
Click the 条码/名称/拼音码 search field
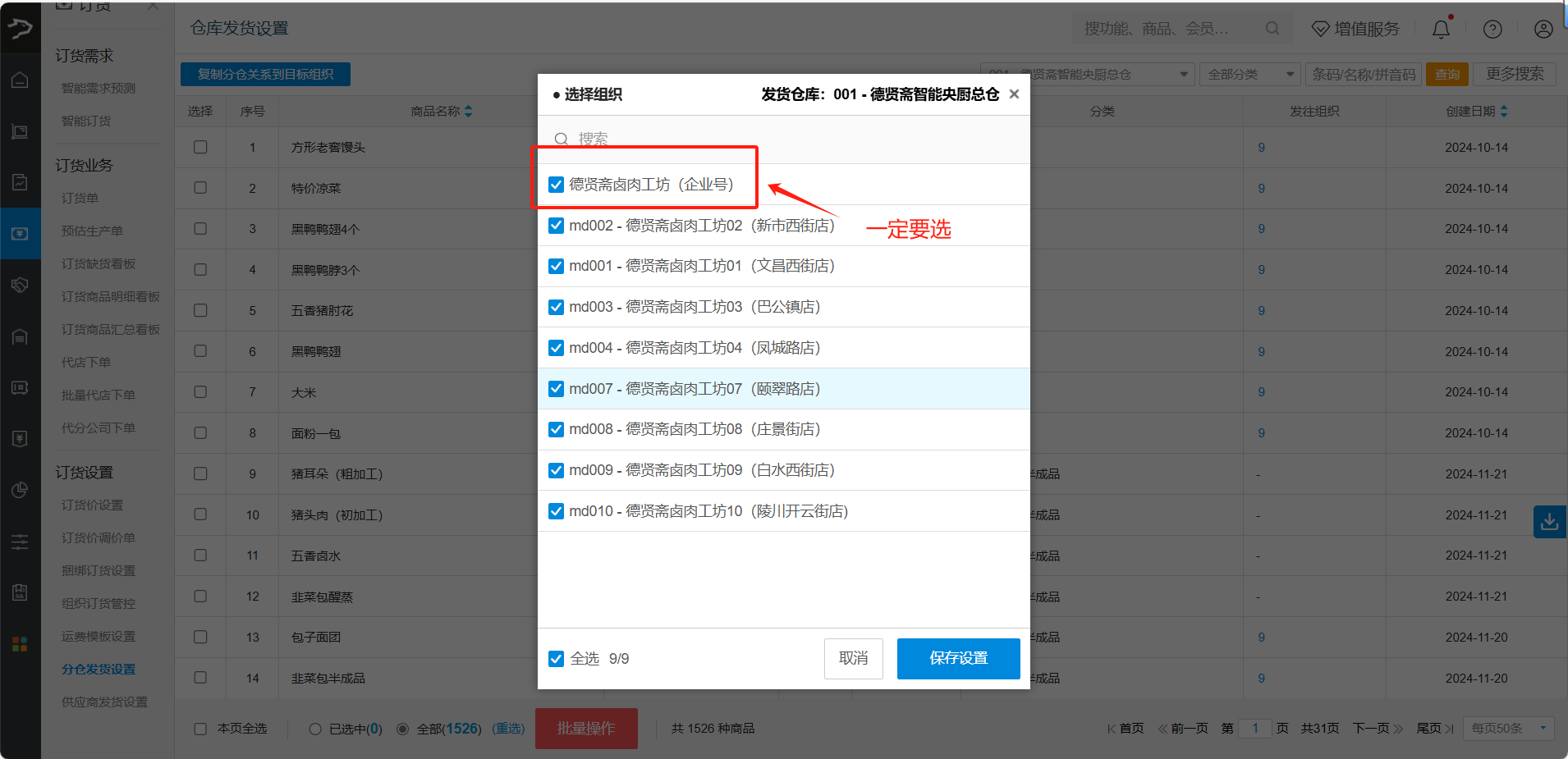pyautogui.click(x=1364, y=74)
